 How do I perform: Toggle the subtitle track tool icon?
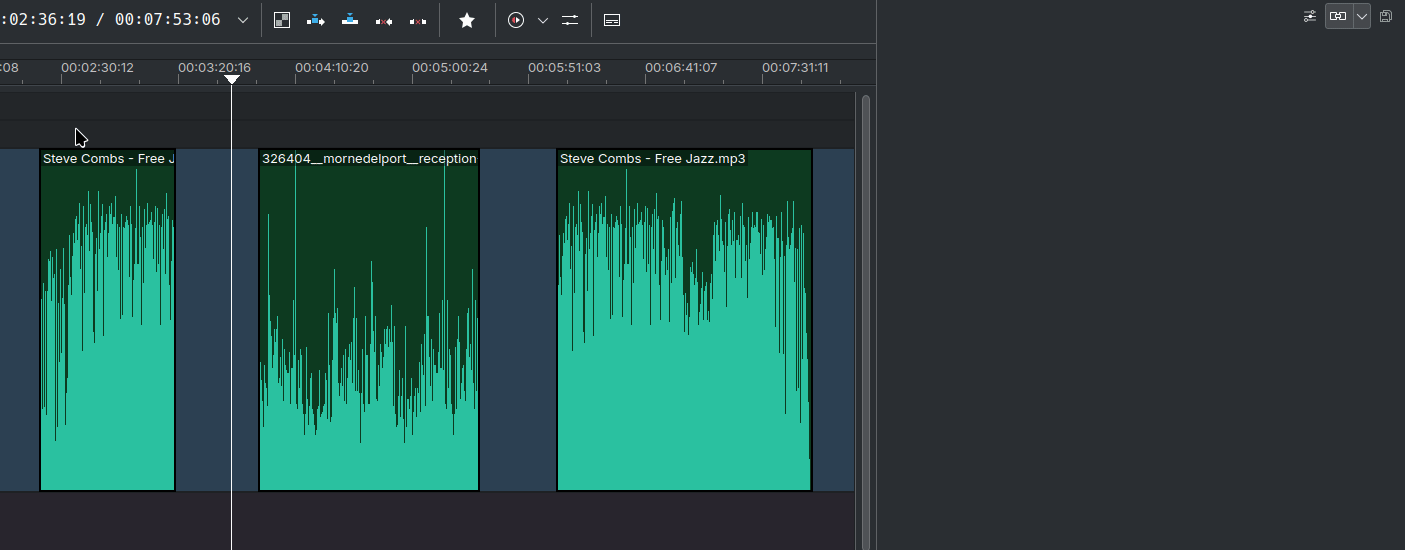(x=612, y=20)
